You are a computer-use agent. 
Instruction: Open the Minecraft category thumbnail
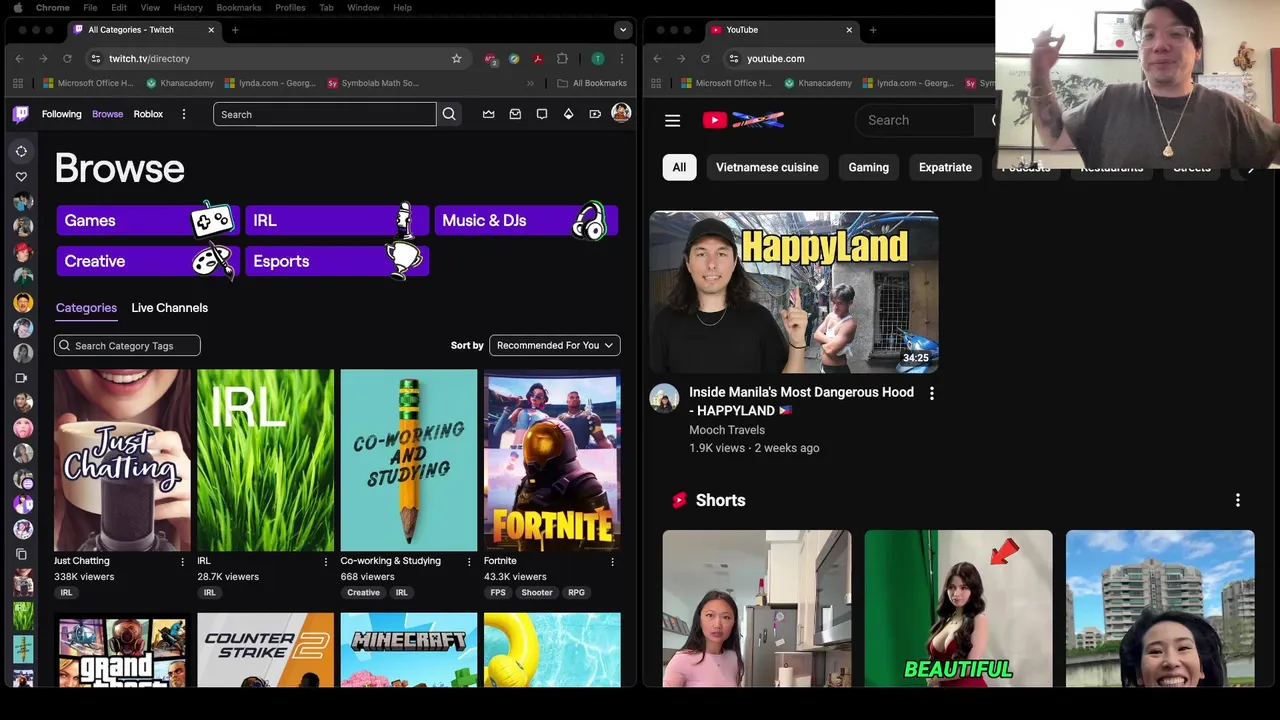point(409,650)
